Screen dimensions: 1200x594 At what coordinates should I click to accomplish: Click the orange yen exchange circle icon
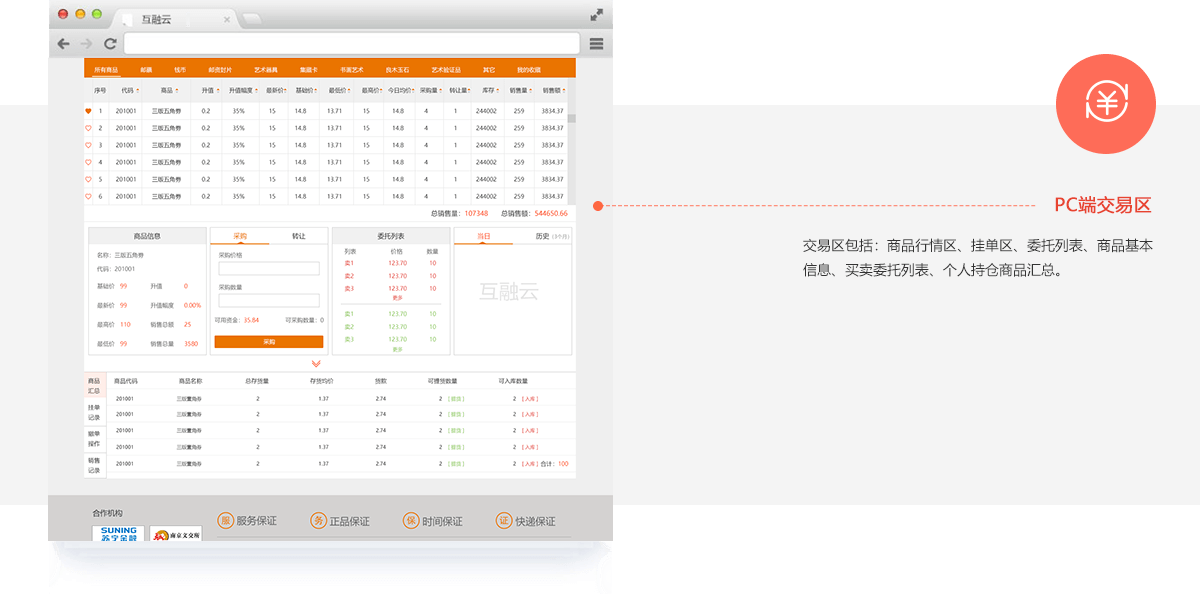pyautogui.click(x=1105, y=104)
